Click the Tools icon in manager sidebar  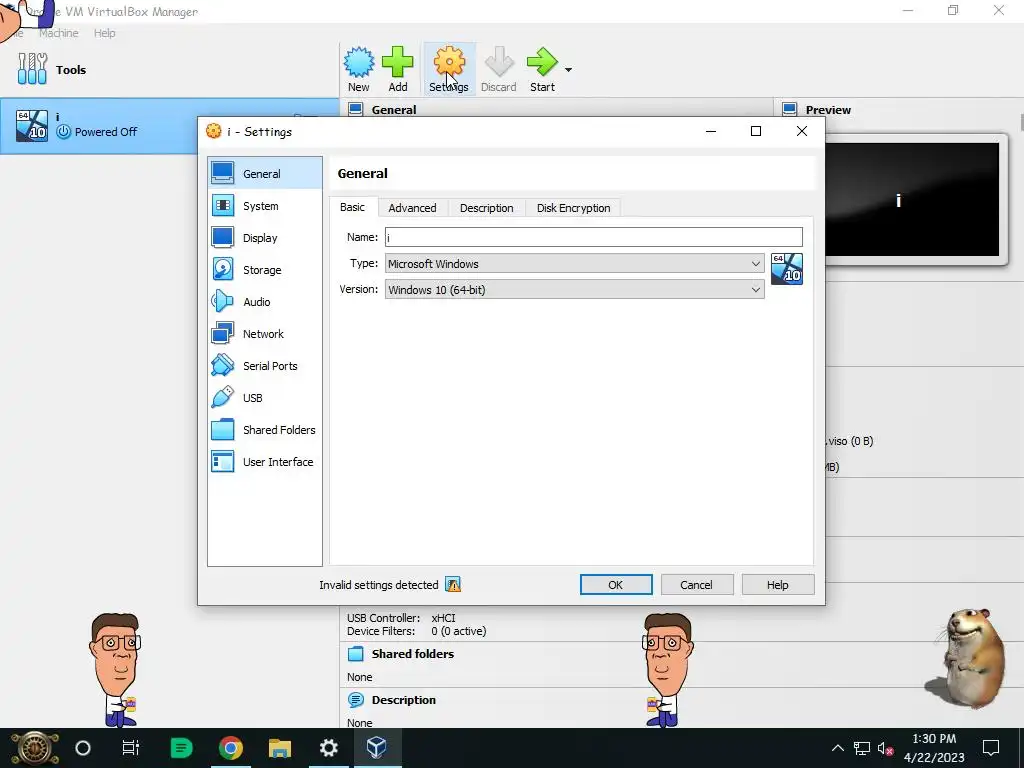click(33, 69)
